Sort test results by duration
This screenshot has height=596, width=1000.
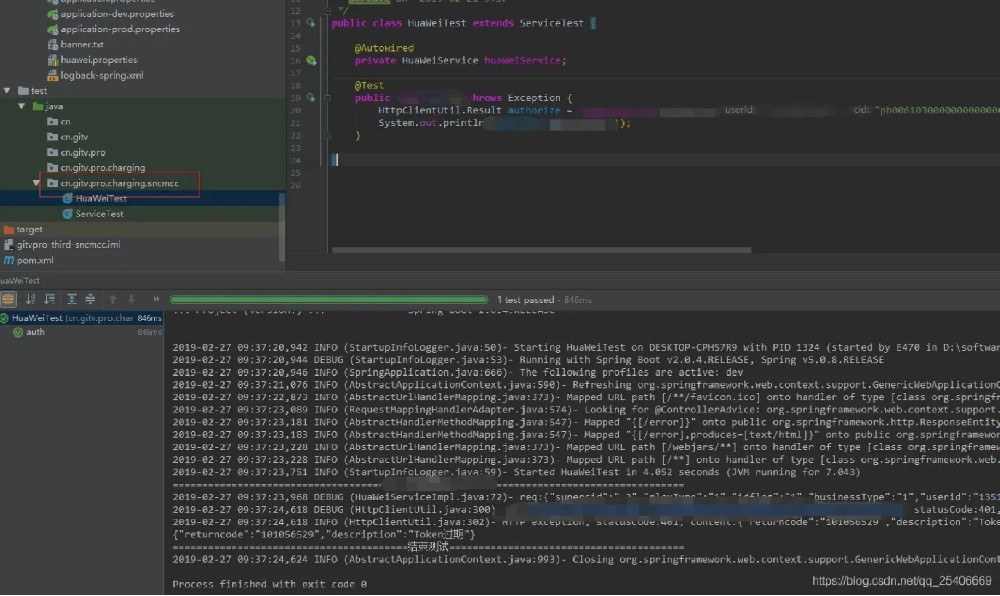(50, 299)
